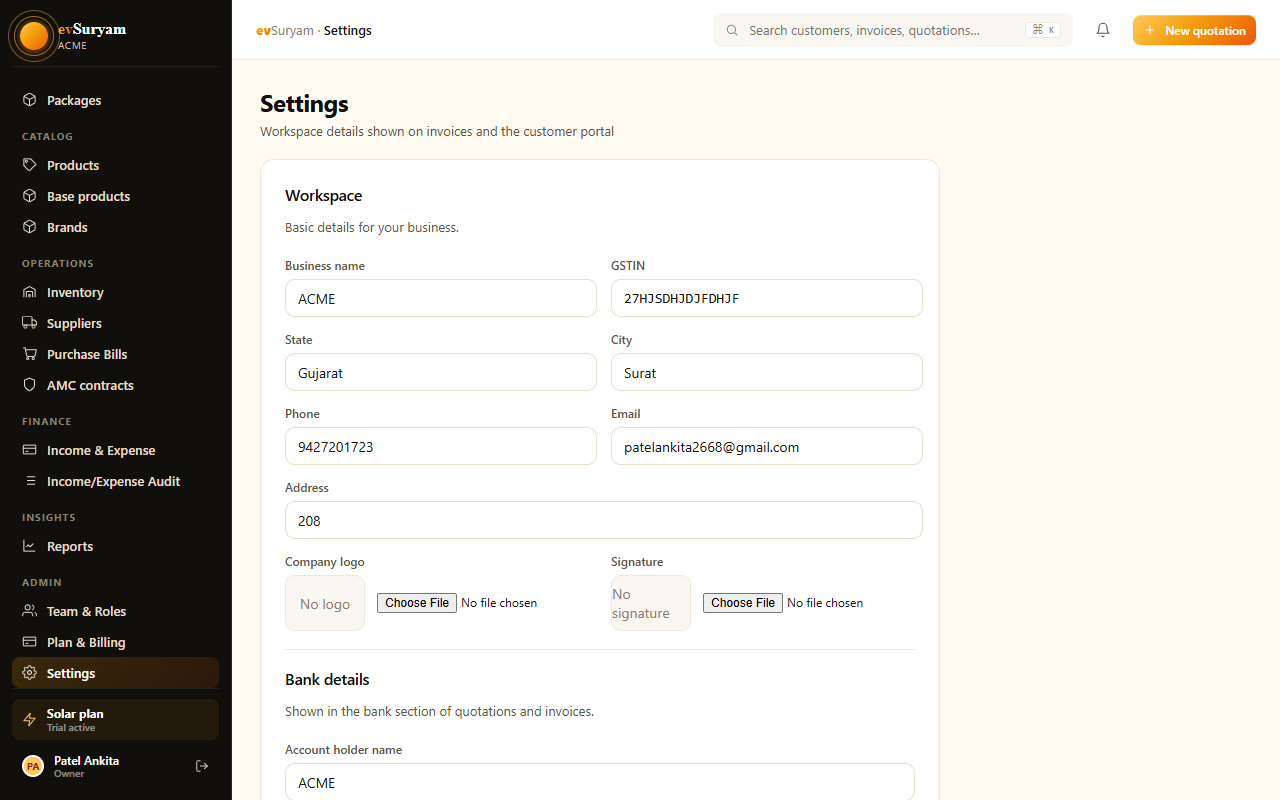Click the Patel Ankita user name
Screen dimensions: 1280x800
(86, 761)
